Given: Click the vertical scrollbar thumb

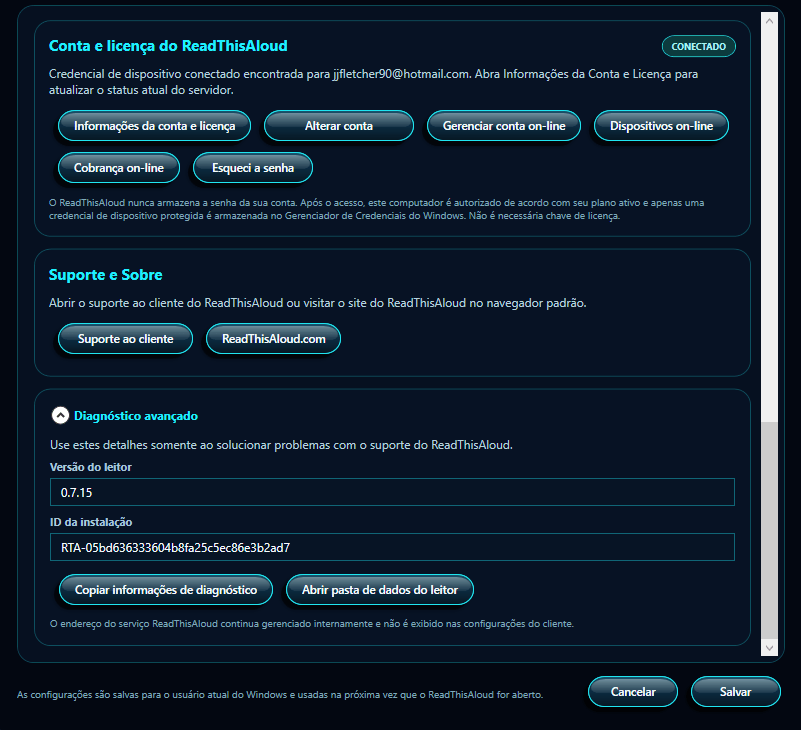Looking at the screenshot, I should (x=769, y=530).
